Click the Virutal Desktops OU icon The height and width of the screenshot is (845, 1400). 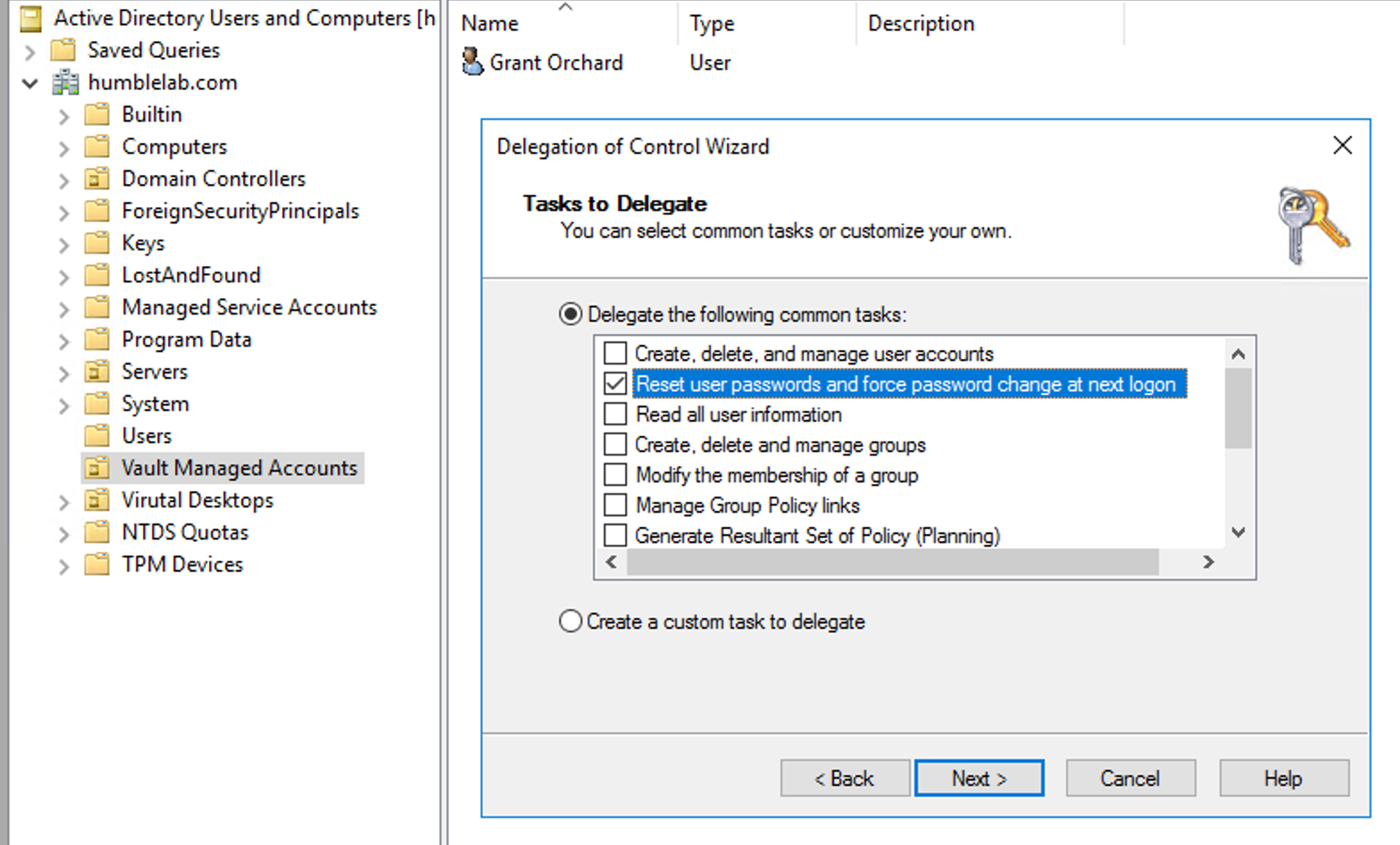pos(96,500)
